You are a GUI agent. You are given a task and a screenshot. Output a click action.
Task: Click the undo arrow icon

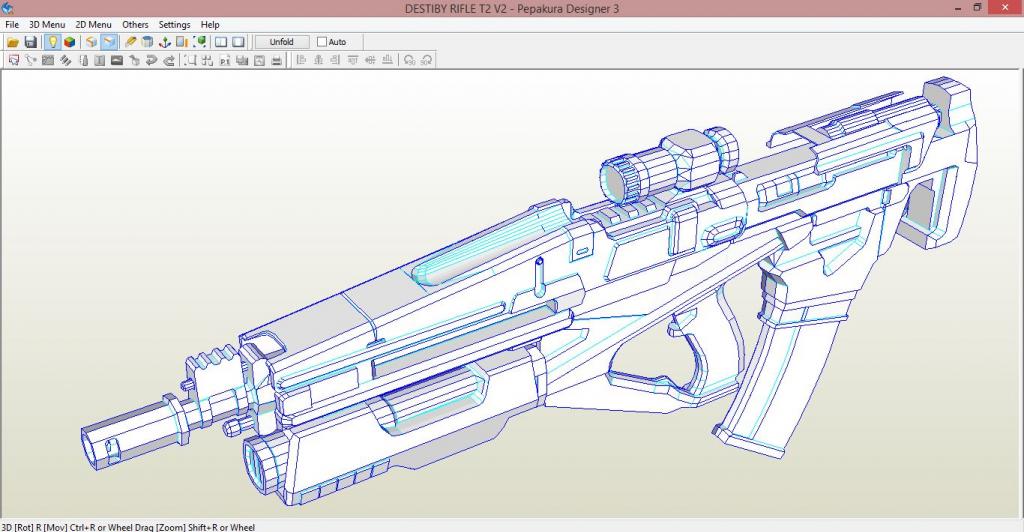(151, 60)
